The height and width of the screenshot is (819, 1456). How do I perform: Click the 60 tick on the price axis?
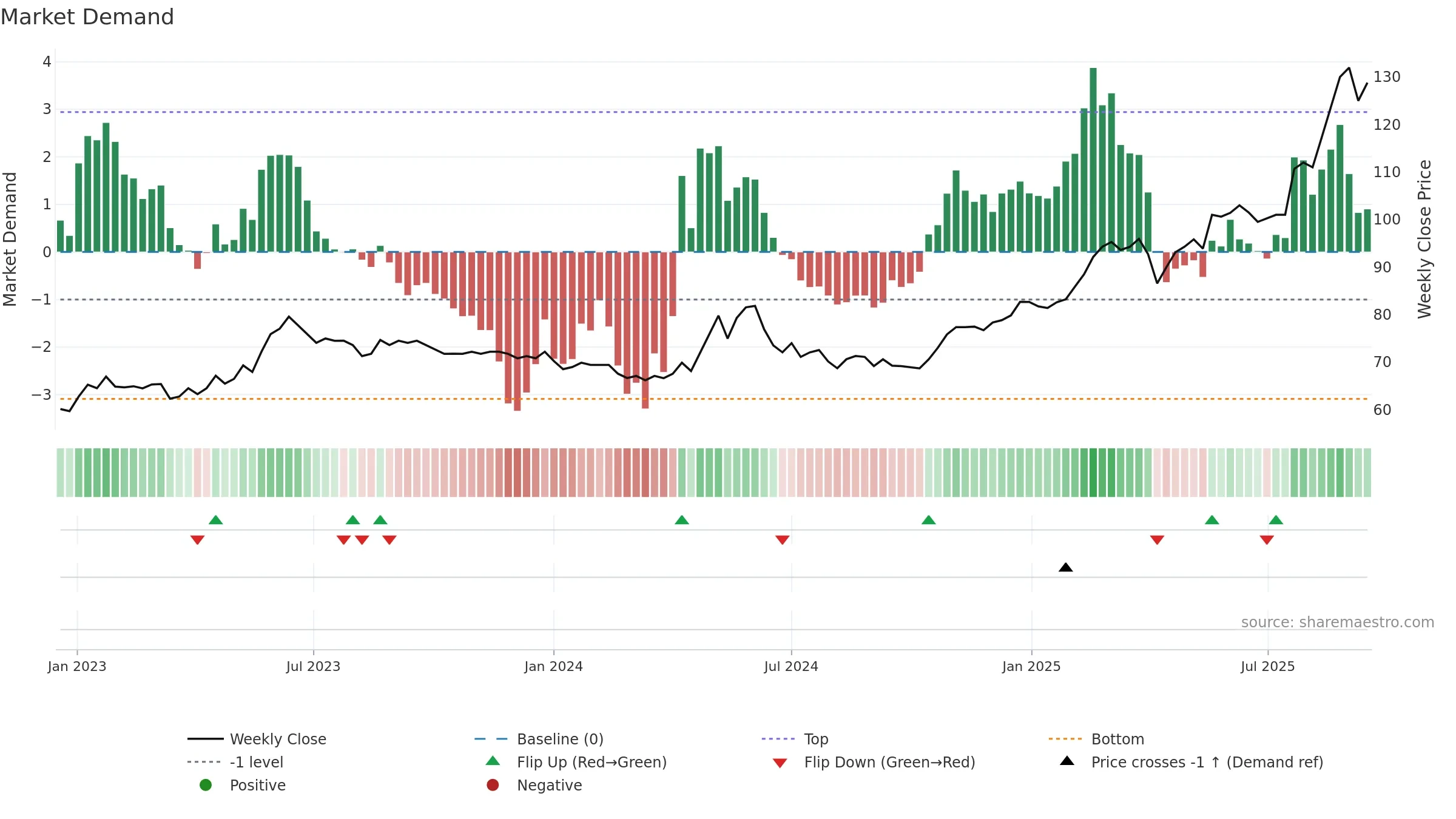(x=1383, y=409)
